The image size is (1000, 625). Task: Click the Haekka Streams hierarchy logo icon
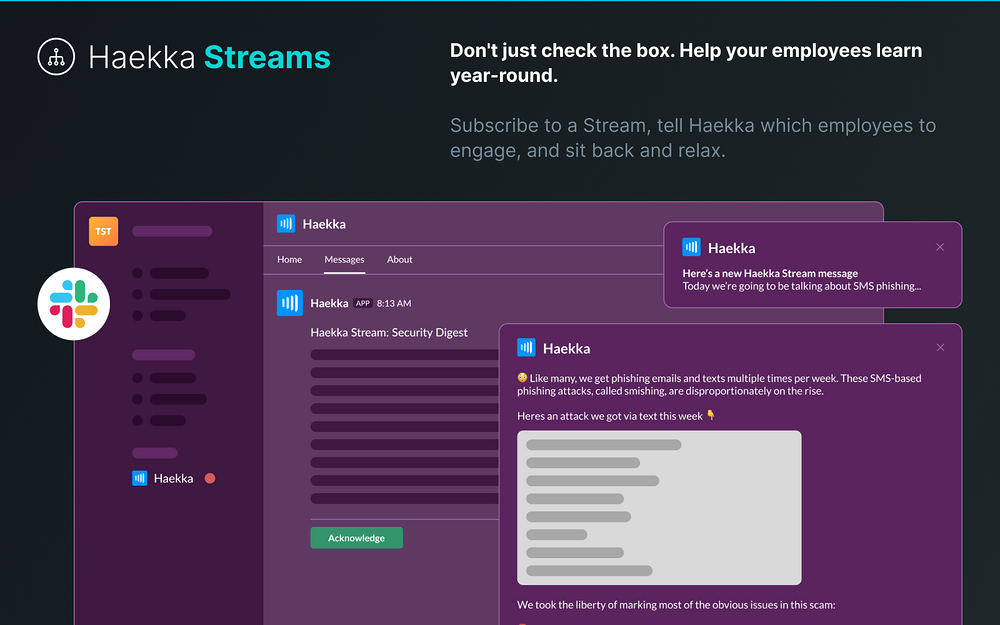click(56, 57)
